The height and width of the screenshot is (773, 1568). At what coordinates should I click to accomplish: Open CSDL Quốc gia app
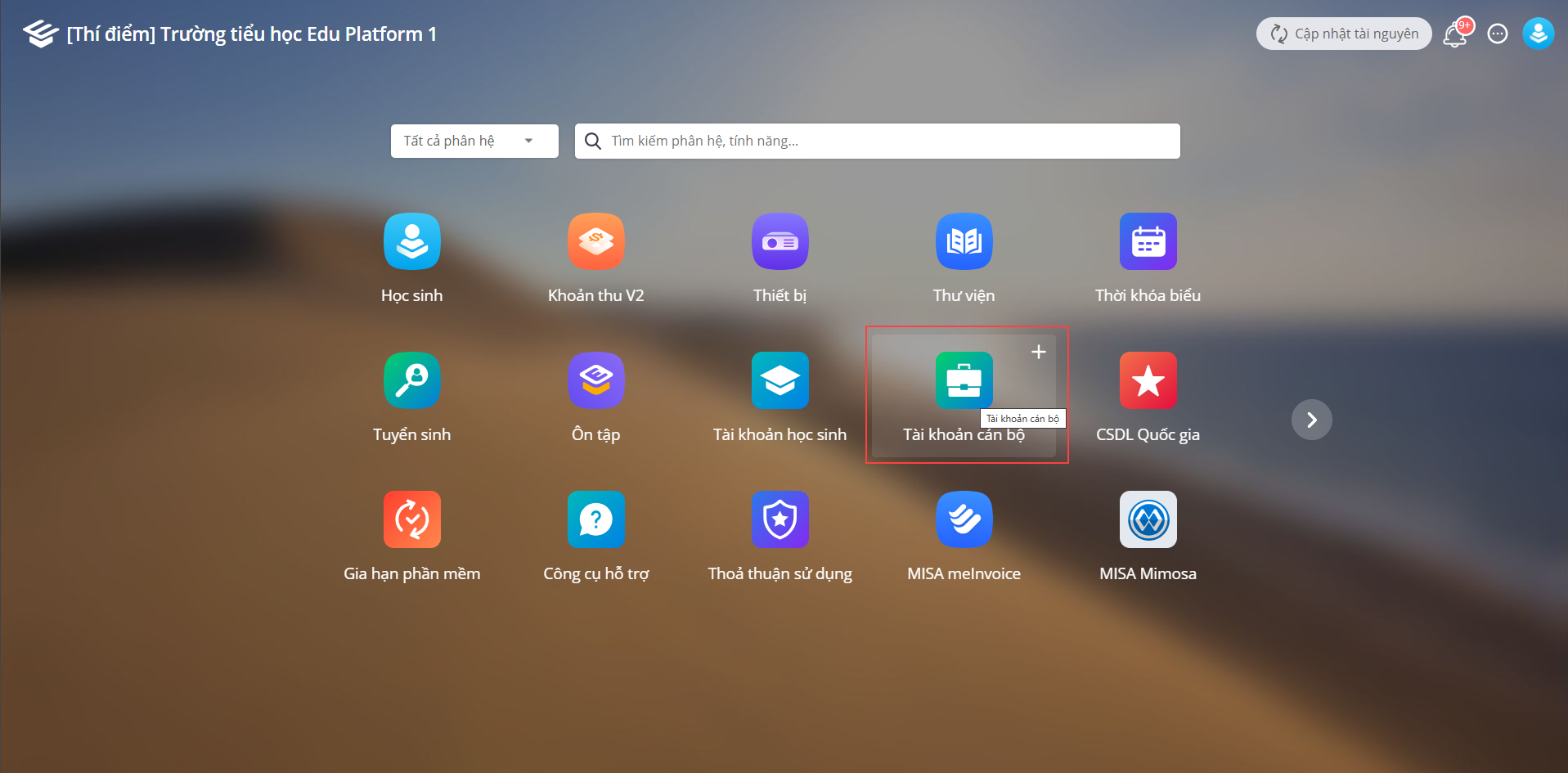point(1148,381)
